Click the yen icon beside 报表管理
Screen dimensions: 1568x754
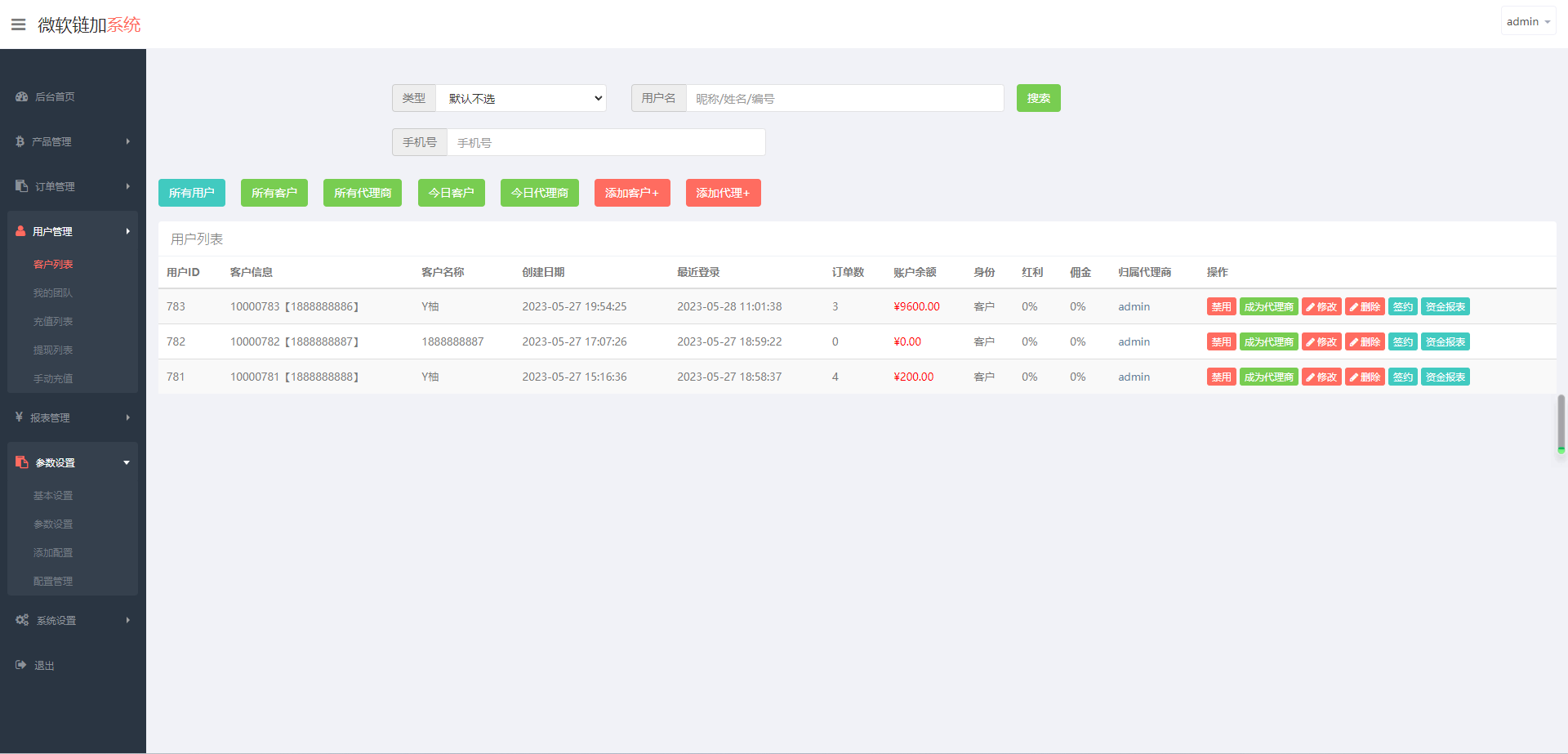pyautogui.click(x=20, y=417)
